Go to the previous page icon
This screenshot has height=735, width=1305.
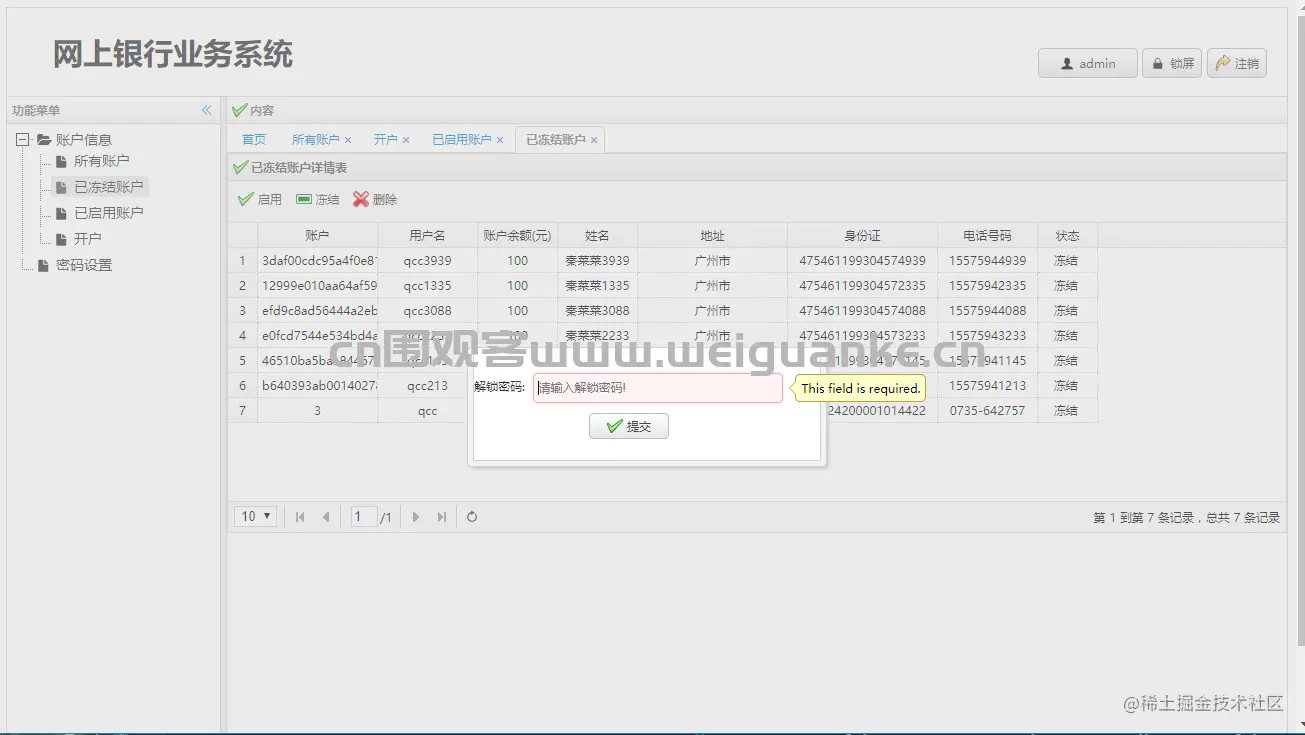pyautogui.click(x=326, y=517)
